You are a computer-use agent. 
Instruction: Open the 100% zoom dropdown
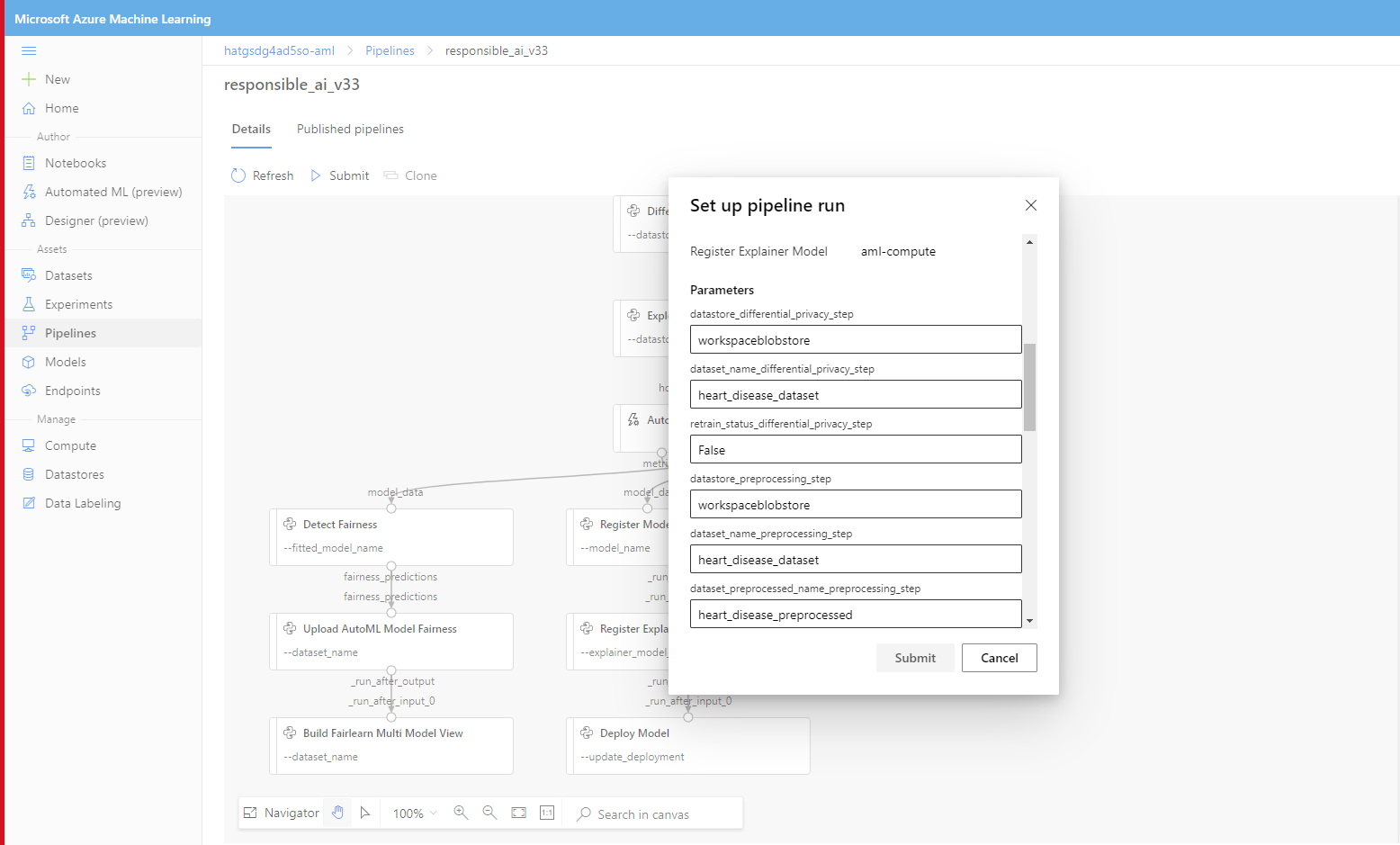click(x=415, y=813)
